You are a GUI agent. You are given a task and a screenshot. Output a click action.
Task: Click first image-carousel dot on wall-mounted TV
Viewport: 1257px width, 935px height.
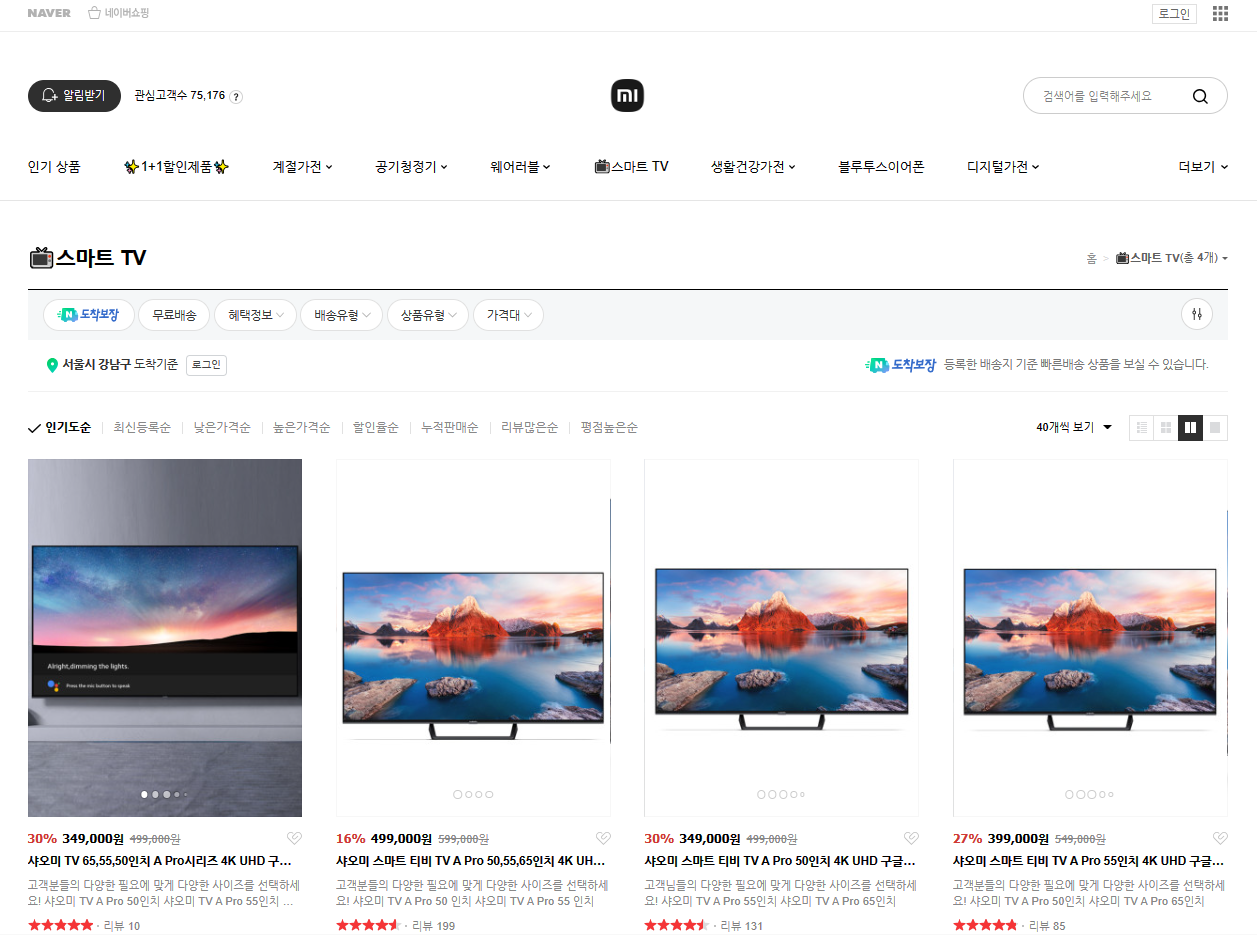[145, 794]
